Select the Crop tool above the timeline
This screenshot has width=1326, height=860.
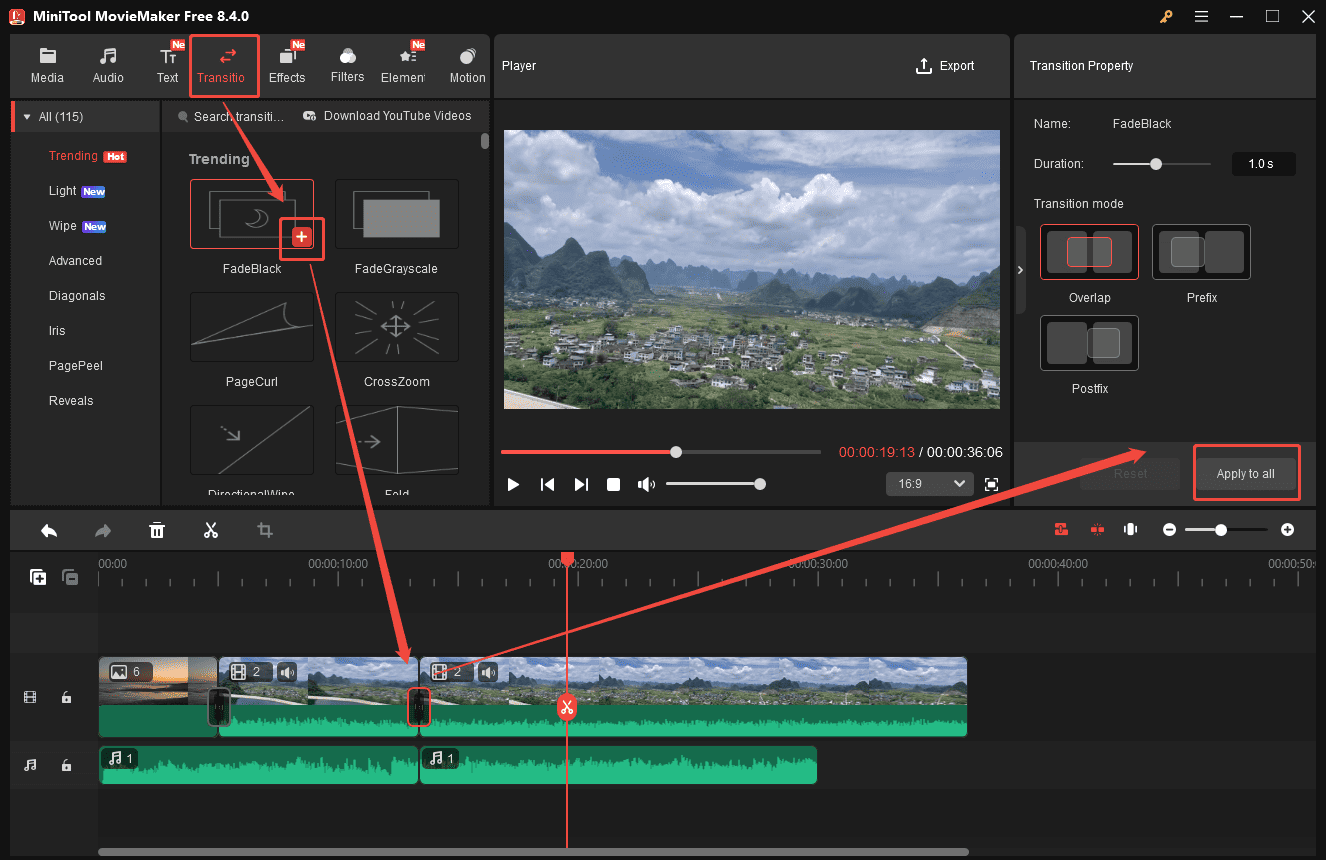265,529
